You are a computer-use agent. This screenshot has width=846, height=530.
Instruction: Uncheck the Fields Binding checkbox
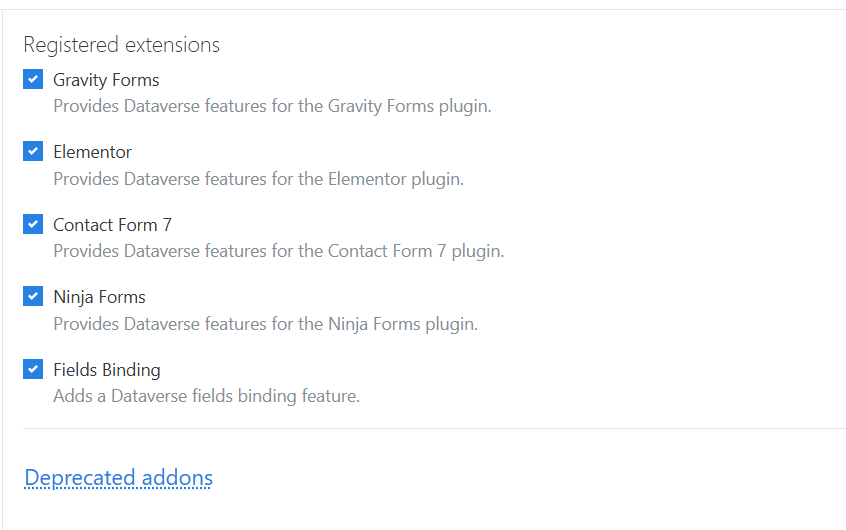[x=33, y=369]
